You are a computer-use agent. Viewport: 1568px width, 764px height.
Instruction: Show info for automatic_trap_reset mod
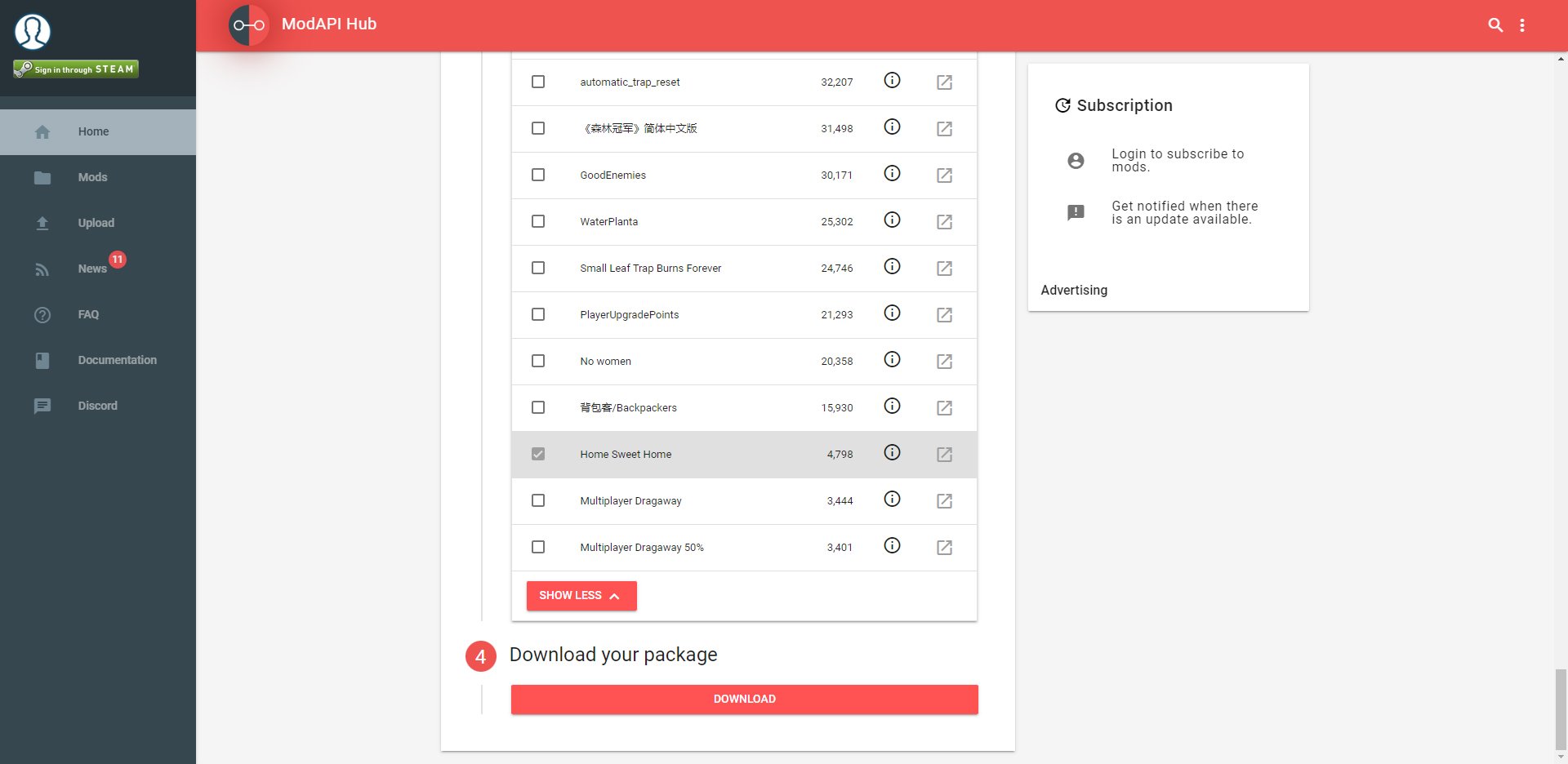892,81
